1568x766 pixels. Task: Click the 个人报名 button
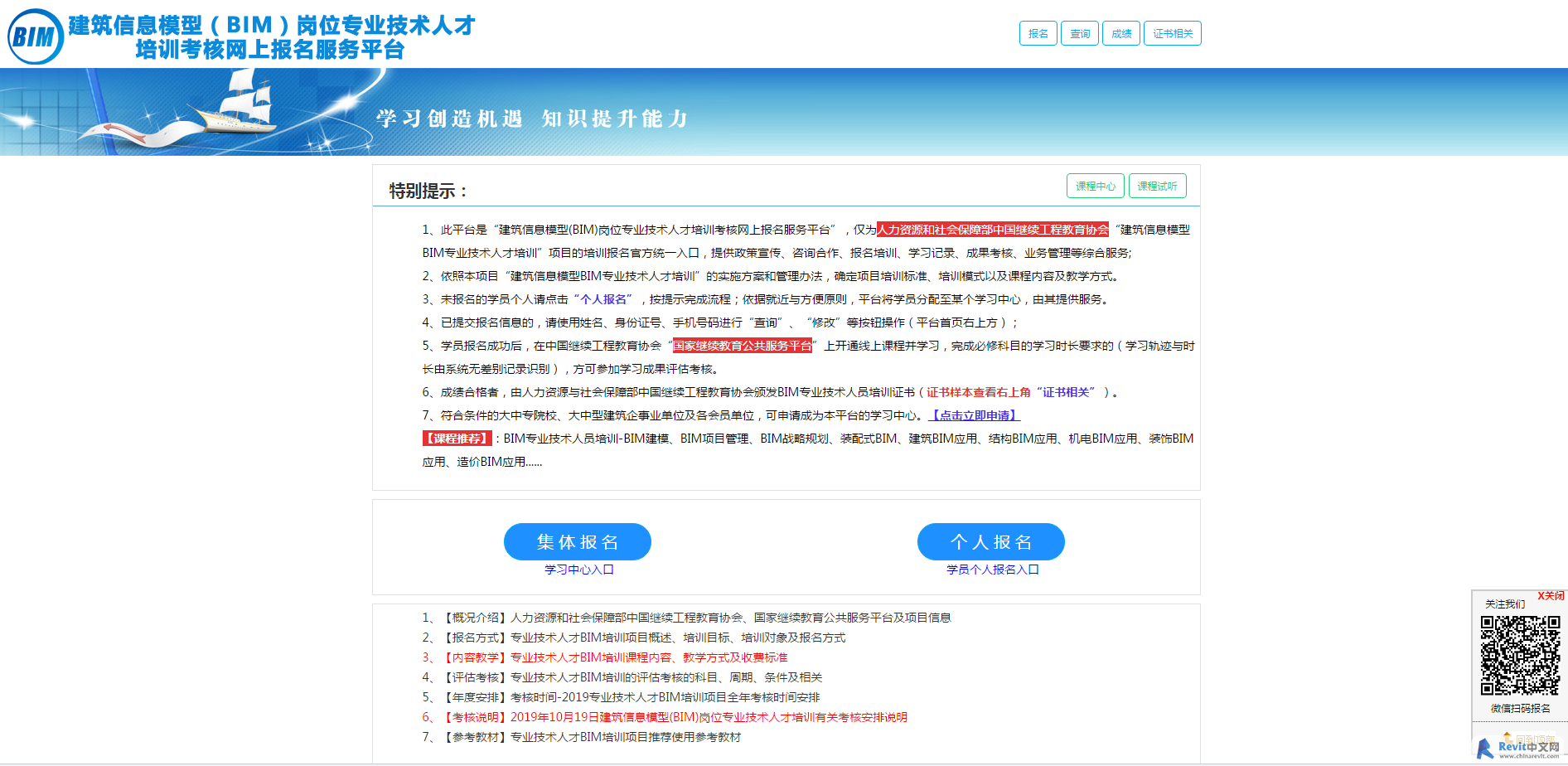coord(991,541)
